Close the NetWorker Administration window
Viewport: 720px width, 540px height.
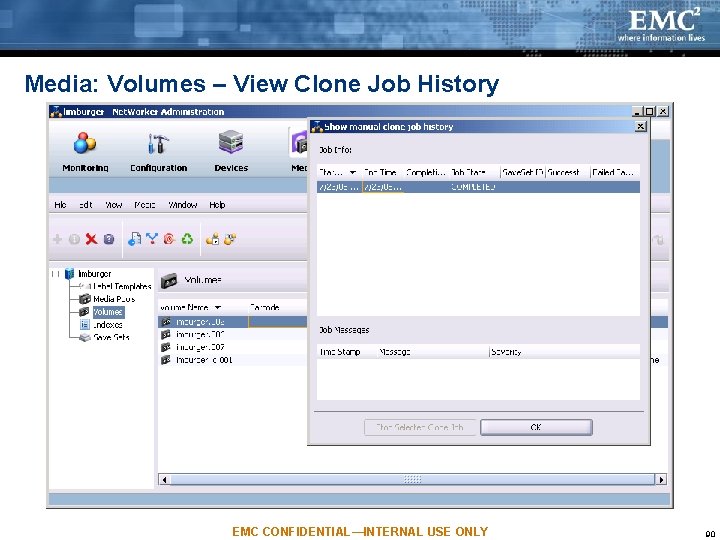(663, 112)
